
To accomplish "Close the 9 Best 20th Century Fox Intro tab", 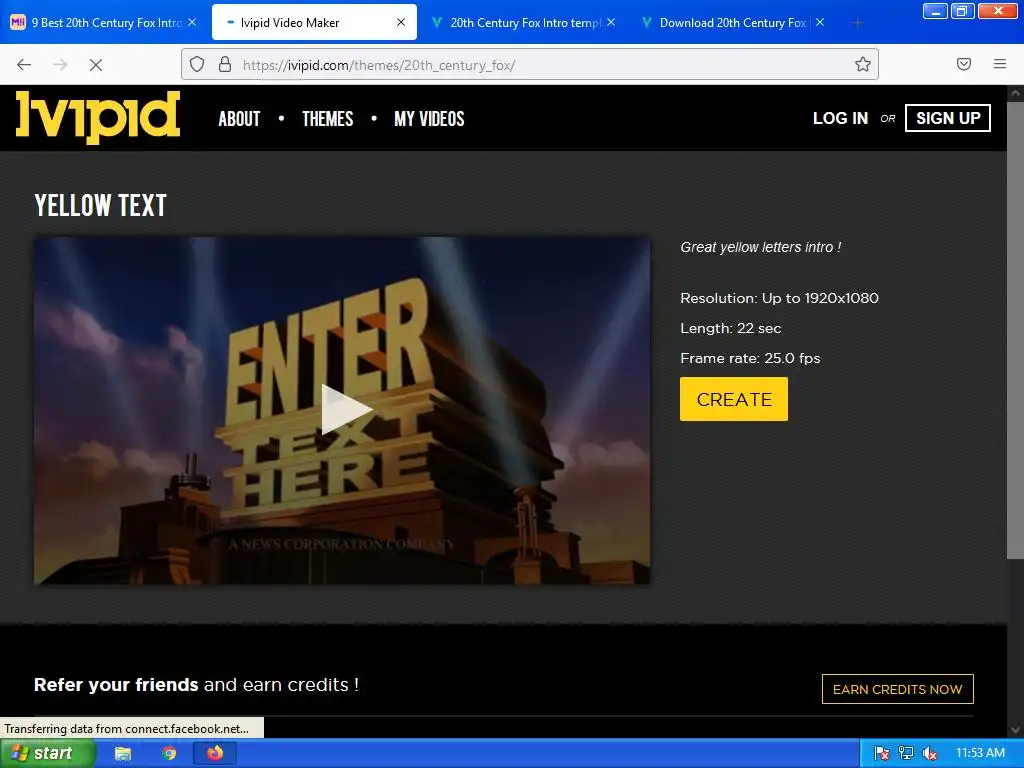I will click(192, 22).
